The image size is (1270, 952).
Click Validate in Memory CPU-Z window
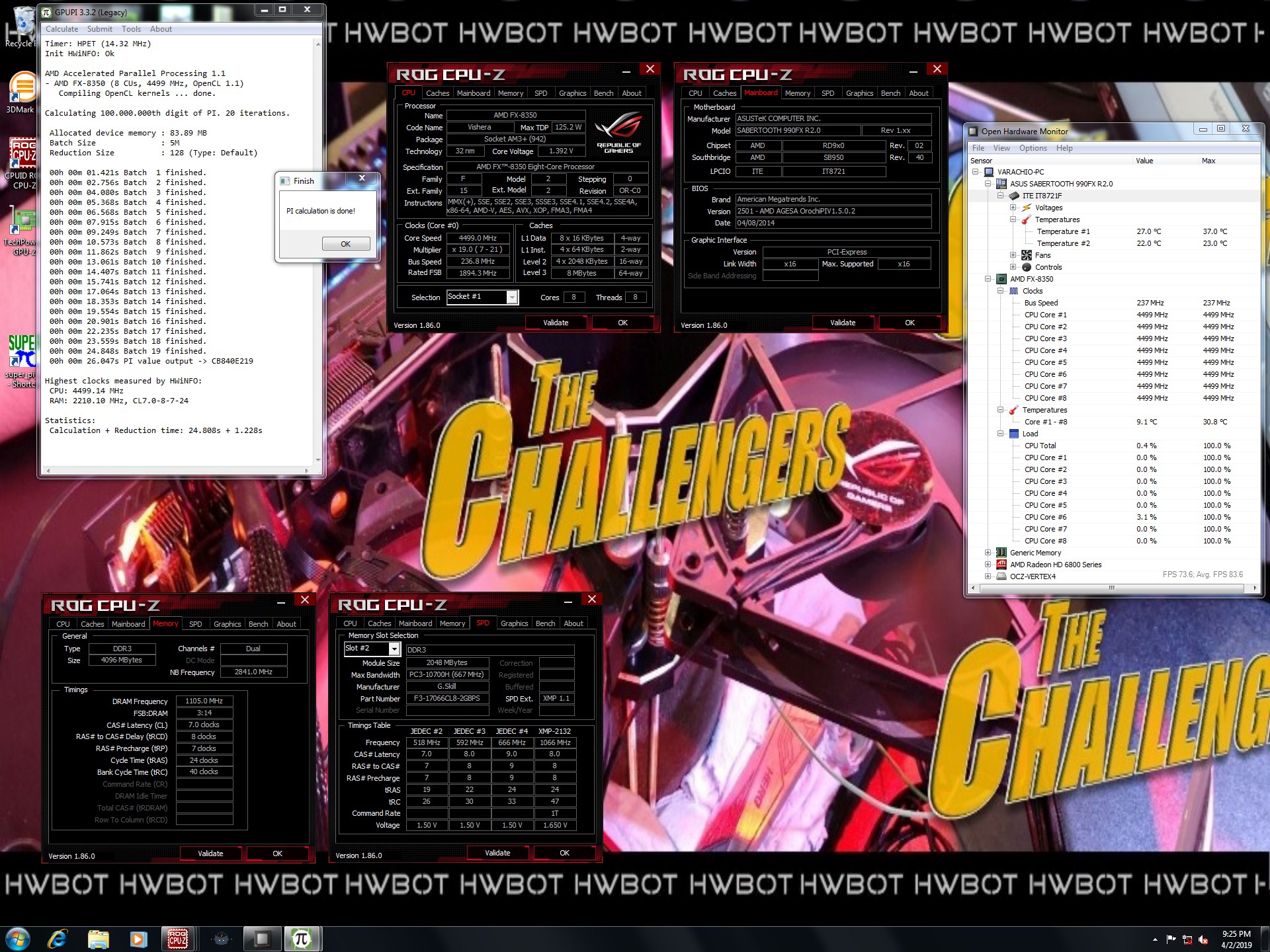click(x=210, y=853)
